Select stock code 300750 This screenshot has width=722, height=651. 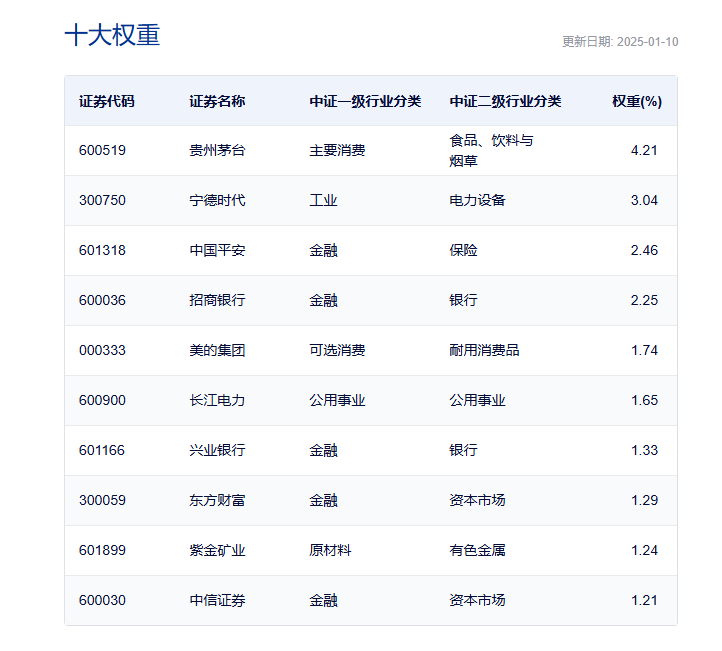click(102, 200)
